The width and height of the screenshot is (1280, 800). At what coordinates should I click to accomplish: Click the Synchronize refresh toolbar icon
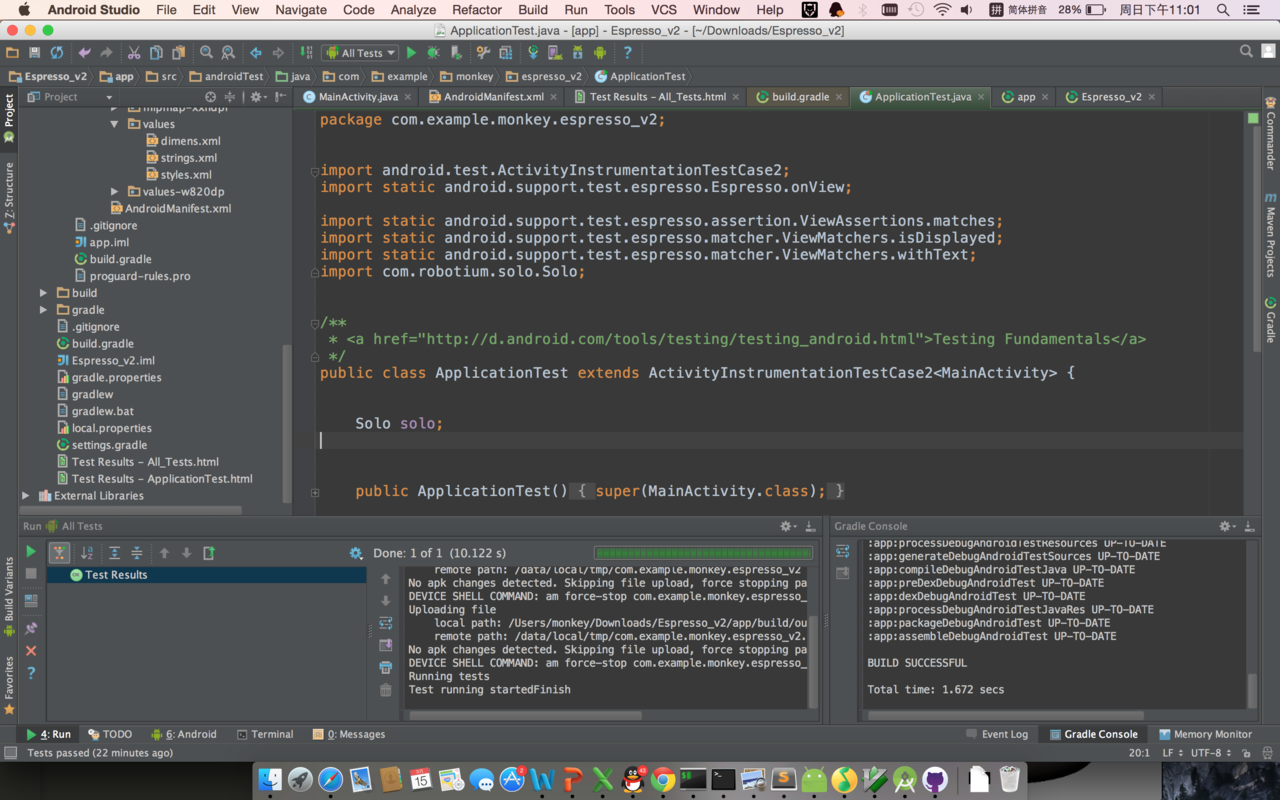[56, 53]
